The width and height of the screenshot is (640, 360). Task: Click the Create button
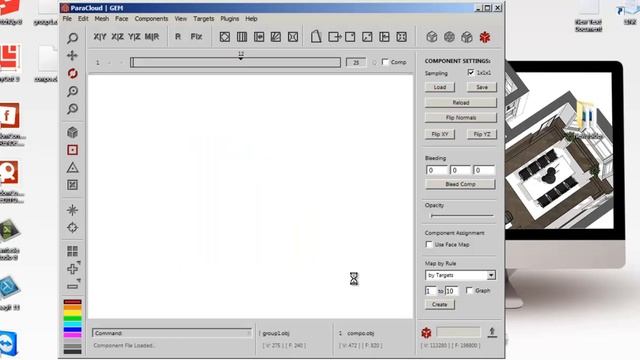pos(440,304)
